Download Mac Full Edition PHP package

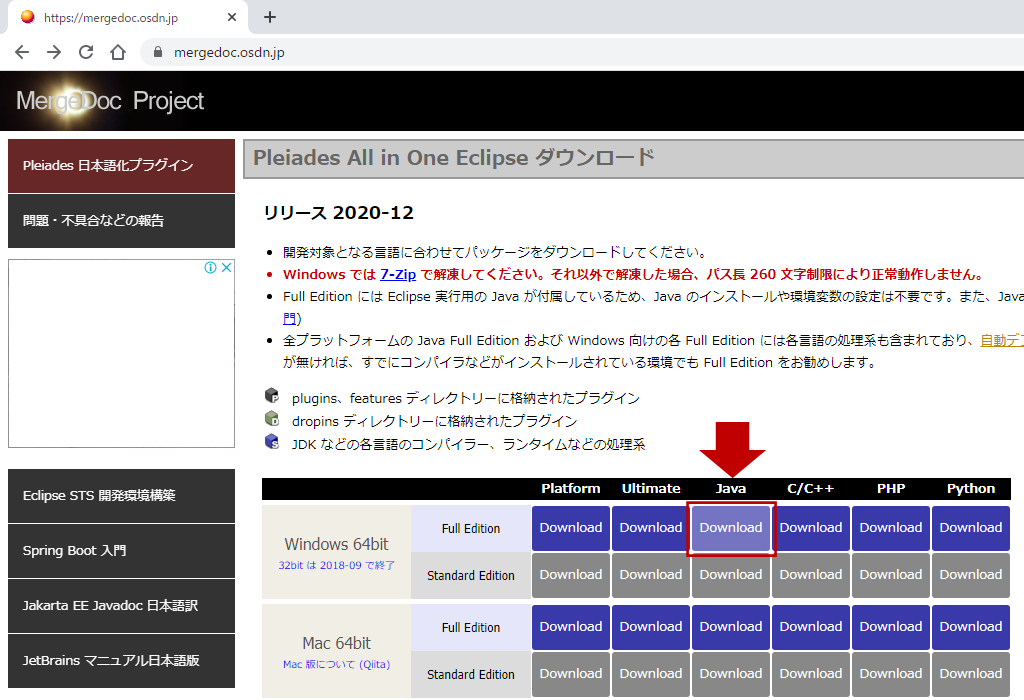tap(891, 627)
